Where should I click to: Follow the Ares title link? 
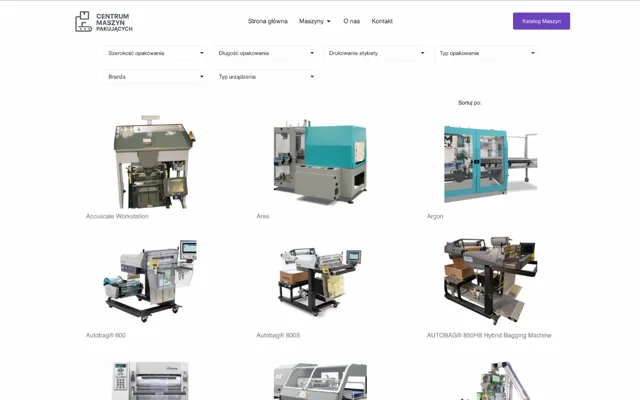[x=262, y=216]
